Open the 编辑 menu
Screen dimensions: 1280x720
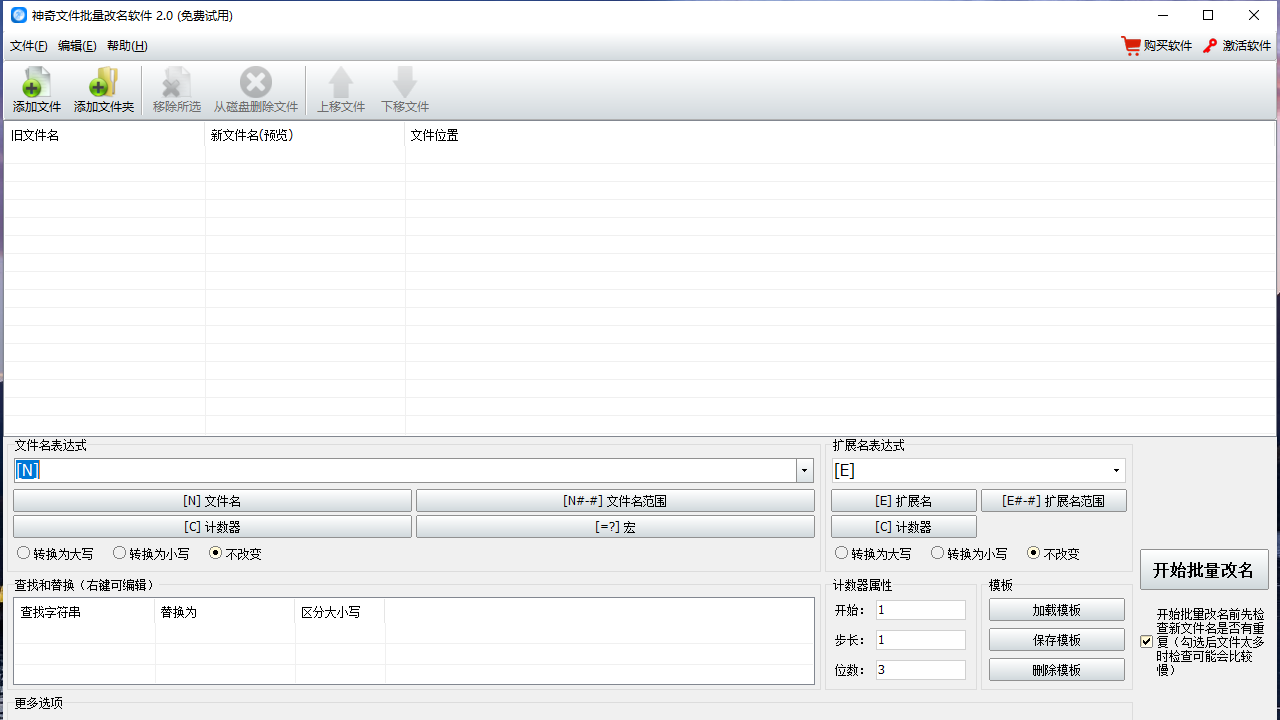coord(77,45)
